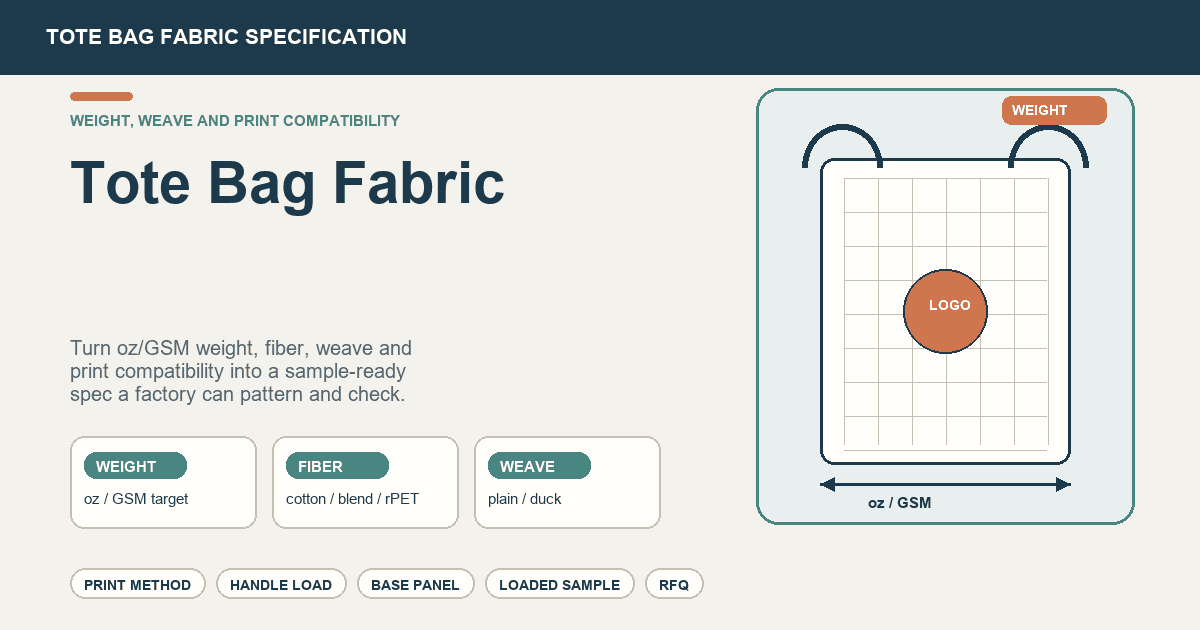The height and width of the screenshot is (630, 1200).
Task: Click the oz / GSM width arrow
Action: (945, 485)
